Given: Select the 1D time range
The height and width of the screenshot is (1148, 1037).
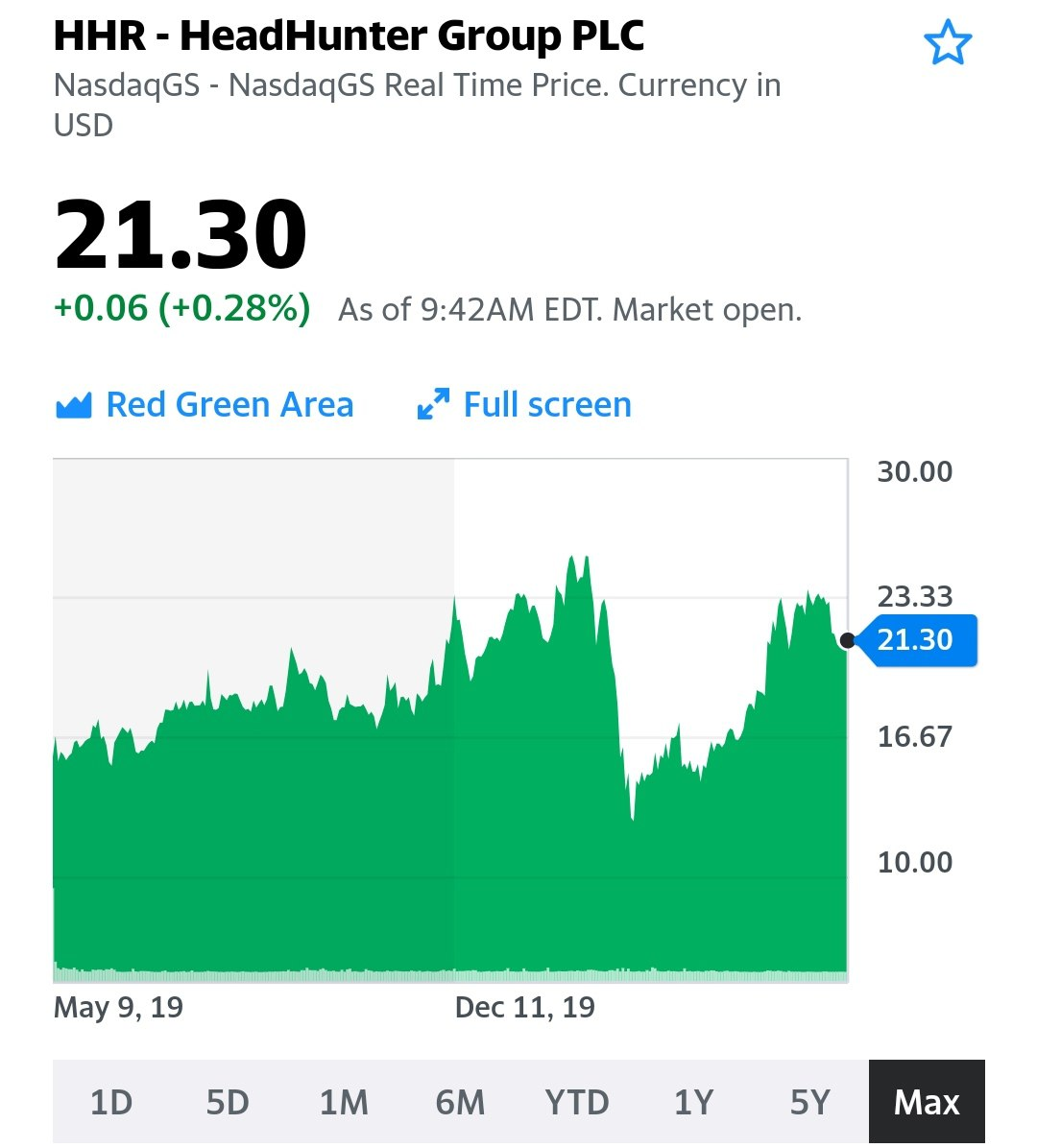Looking at the screenshot, I should coord(110,1102).
